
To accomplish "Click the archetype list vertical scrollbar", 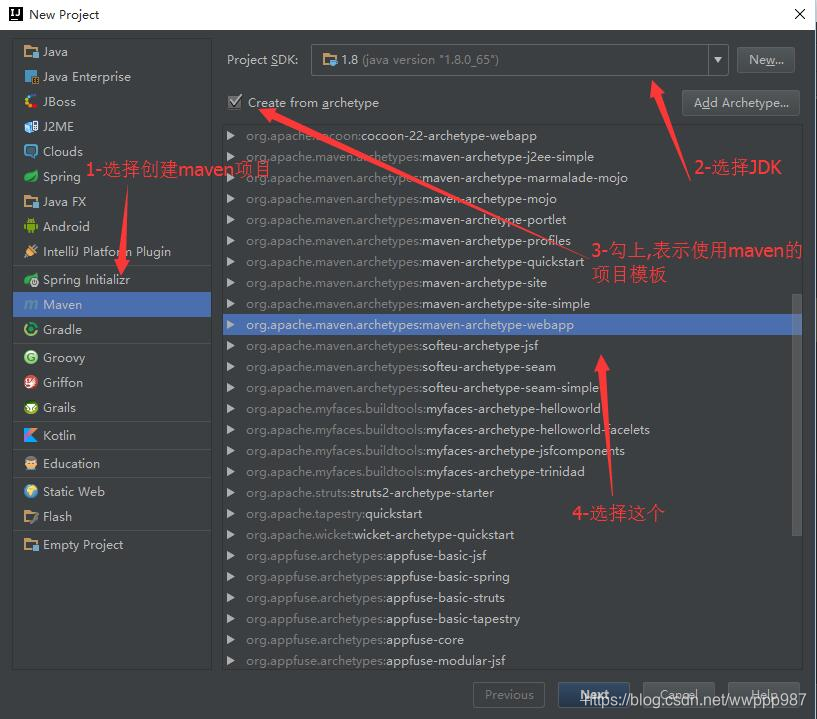I will point(796,414).
